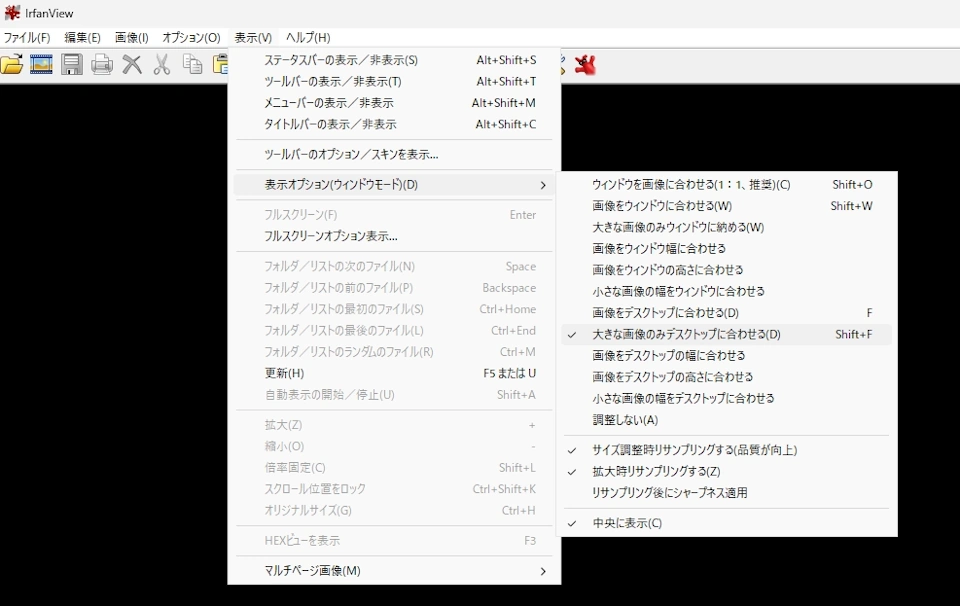Viewport: 960px width, 606px height.
Task: Open the オプション(O) menu
Action: [191, 37]
